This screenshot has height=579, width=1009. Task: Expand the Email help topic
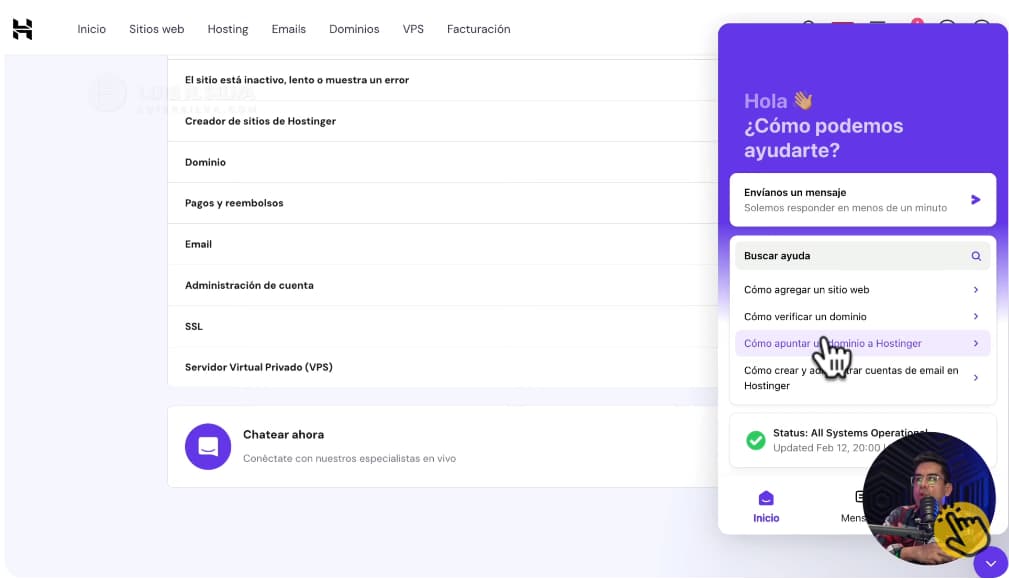pos(443,244)
